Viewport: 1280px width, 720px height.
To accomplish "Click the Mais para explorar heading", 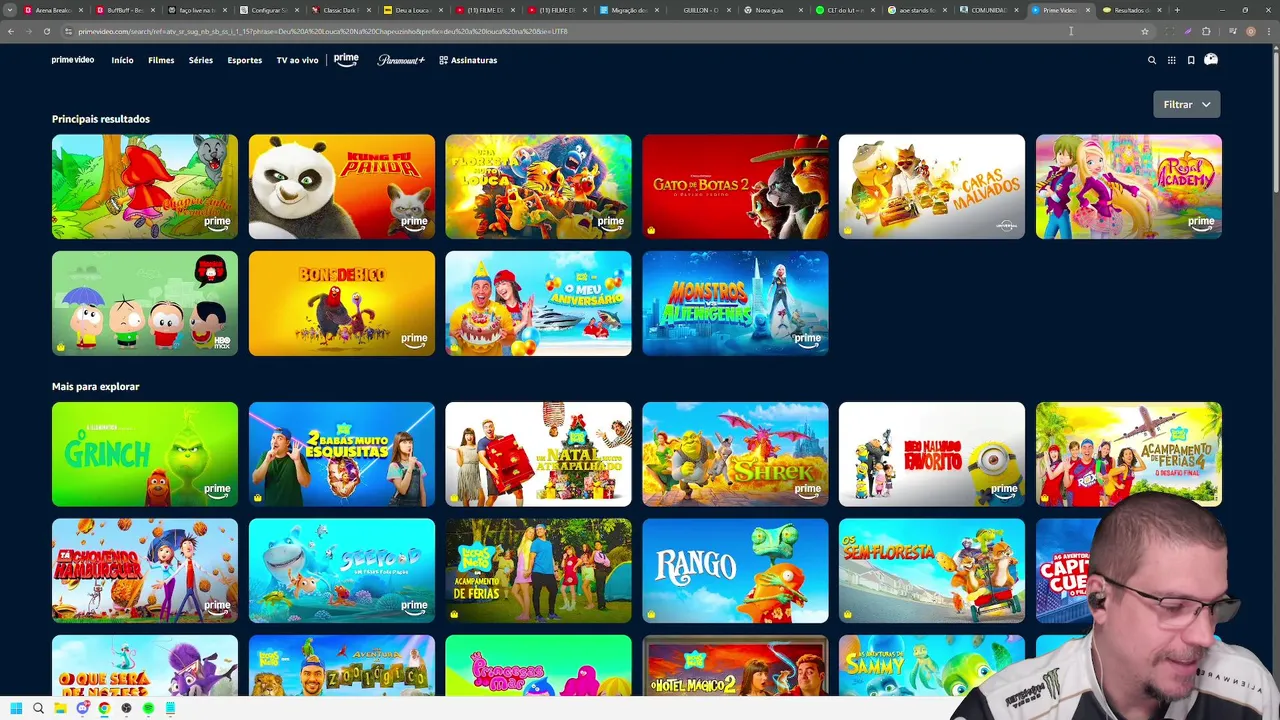I will 96,386.
